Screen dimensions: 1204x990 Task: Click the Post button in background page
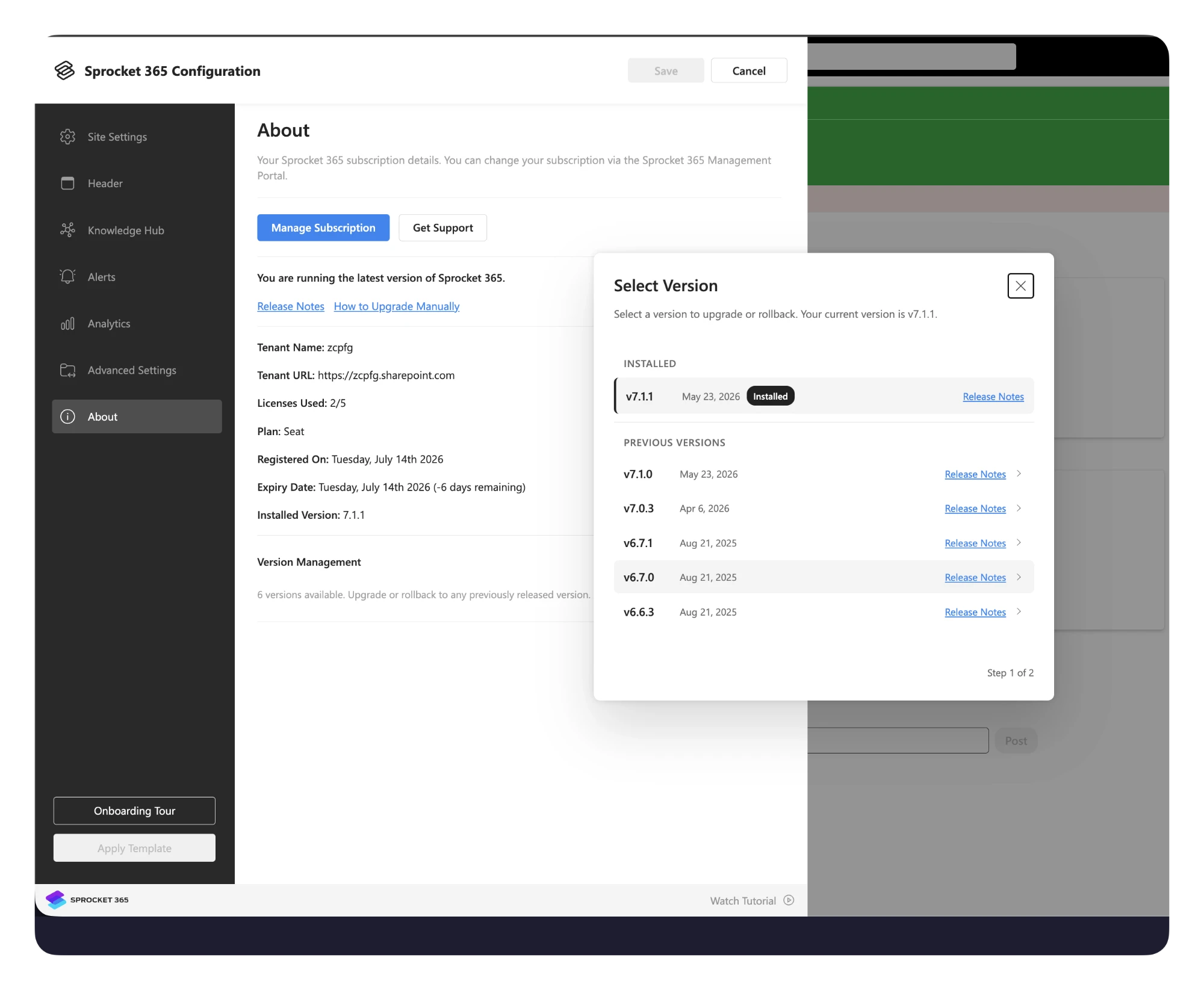coord(1016,741)
